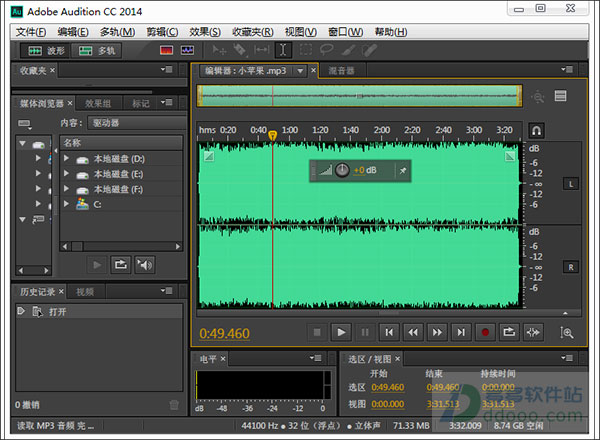This screenshot has width=600, height=440.
Task: Open the media browser panel options menu
Action: [x=166, y=103]
